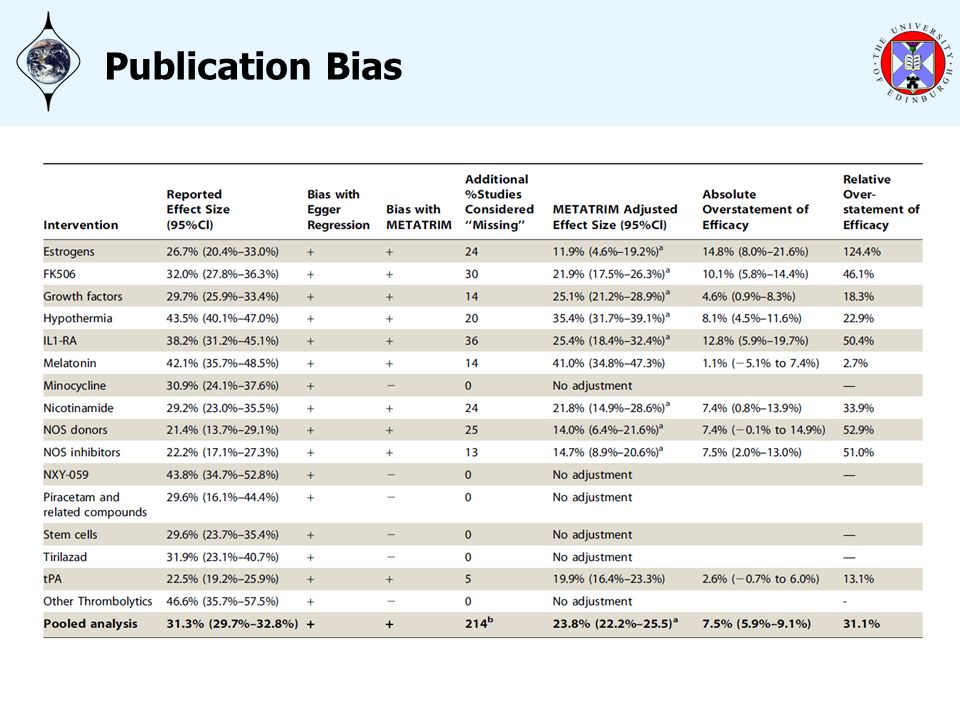The height and width of the screenshot is (720, 960).
Task: Click Estrogens effect size '26.7% (20.4%–33.0%)'
Action: coord(222,252)
